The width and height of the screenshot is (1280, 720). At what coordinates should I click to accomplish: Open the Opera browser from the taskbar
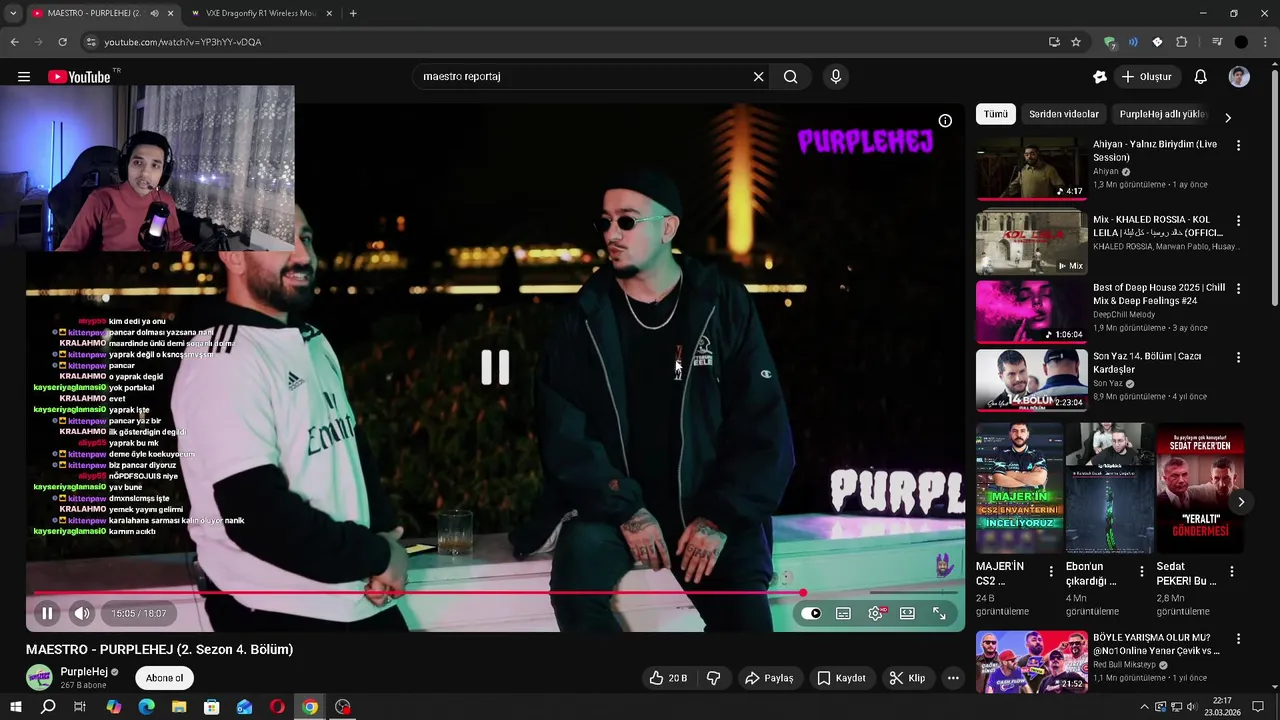pos(277,707)
